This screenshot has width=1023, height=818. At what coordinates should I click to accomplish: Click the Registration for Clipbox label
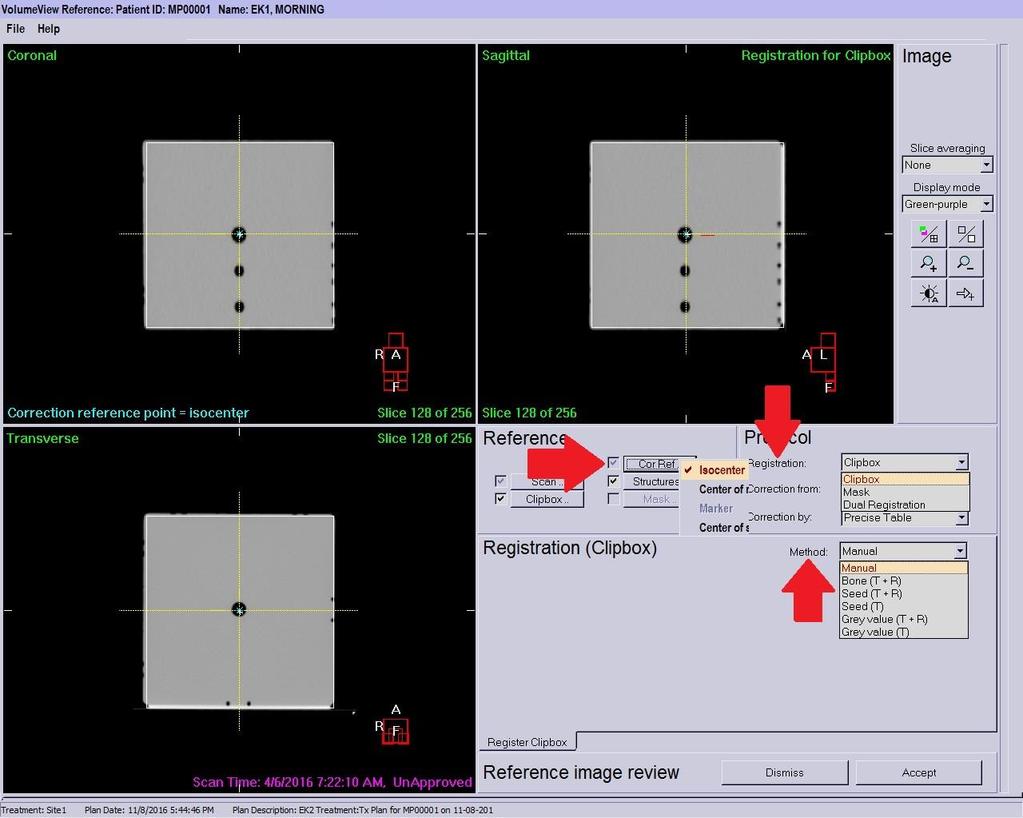click(816, 55)
